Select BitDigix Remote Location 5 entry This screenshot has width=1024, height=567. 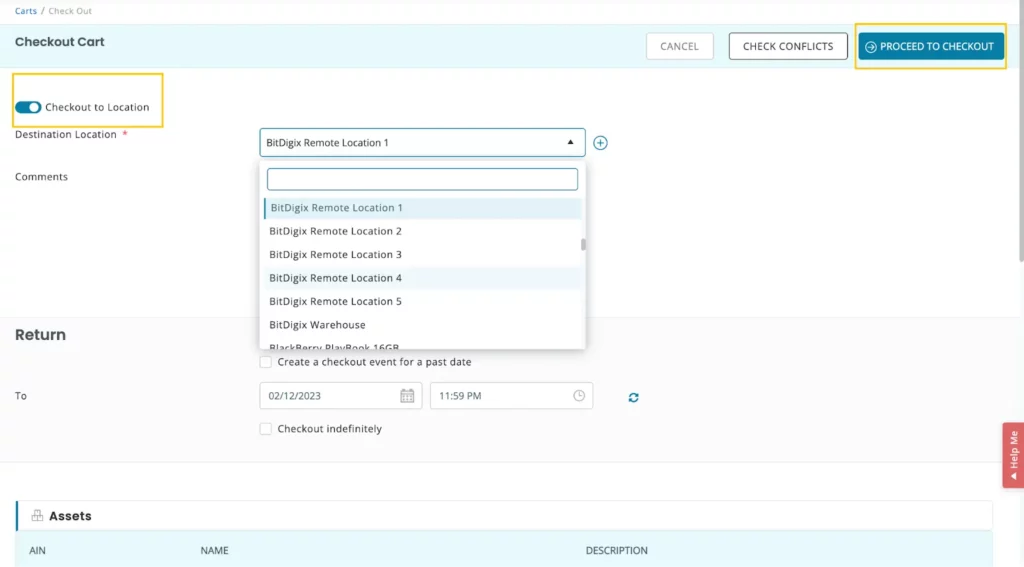(x=335, y=301)
